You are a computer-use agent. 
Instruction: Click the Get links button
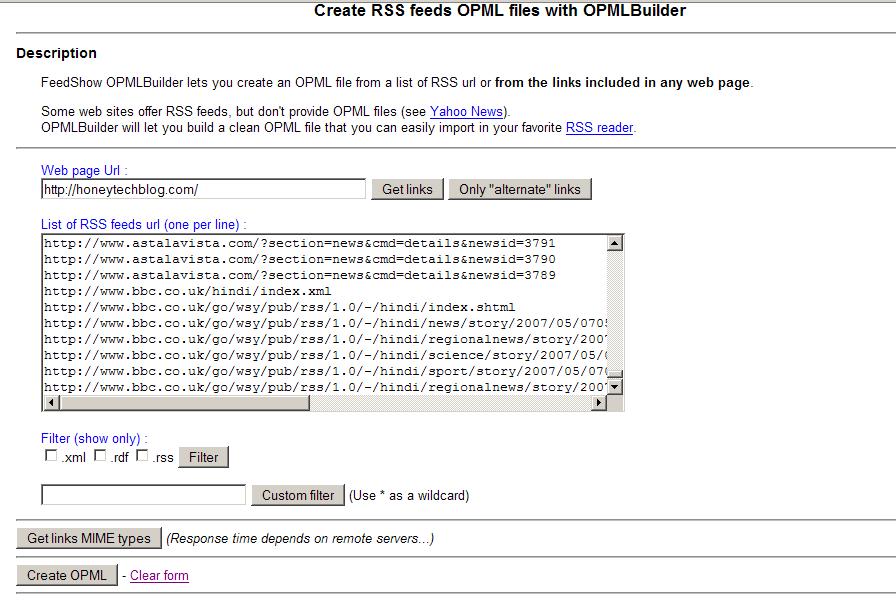coord(407,189)
